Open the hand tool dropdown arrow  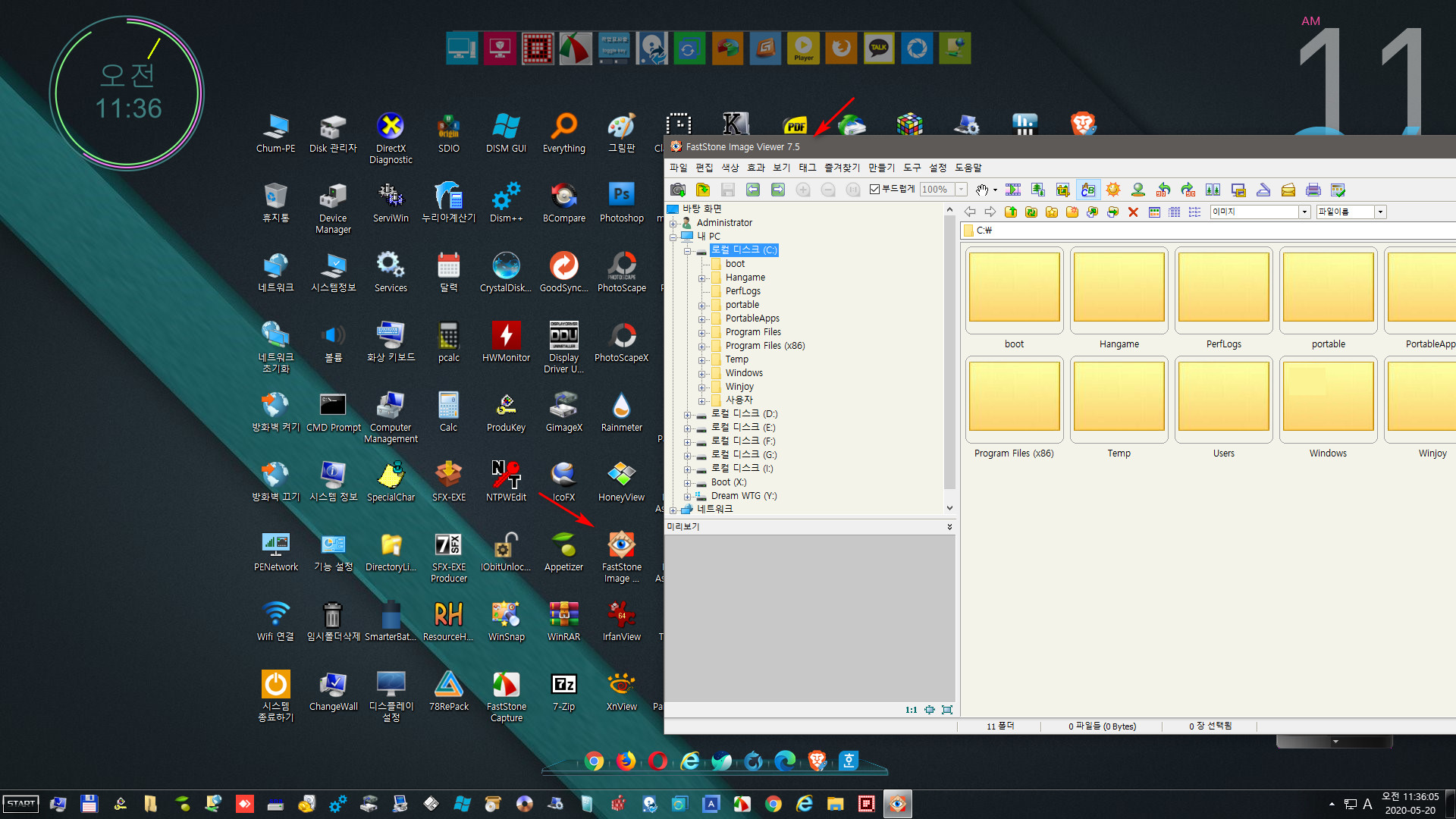pos(996,190)
